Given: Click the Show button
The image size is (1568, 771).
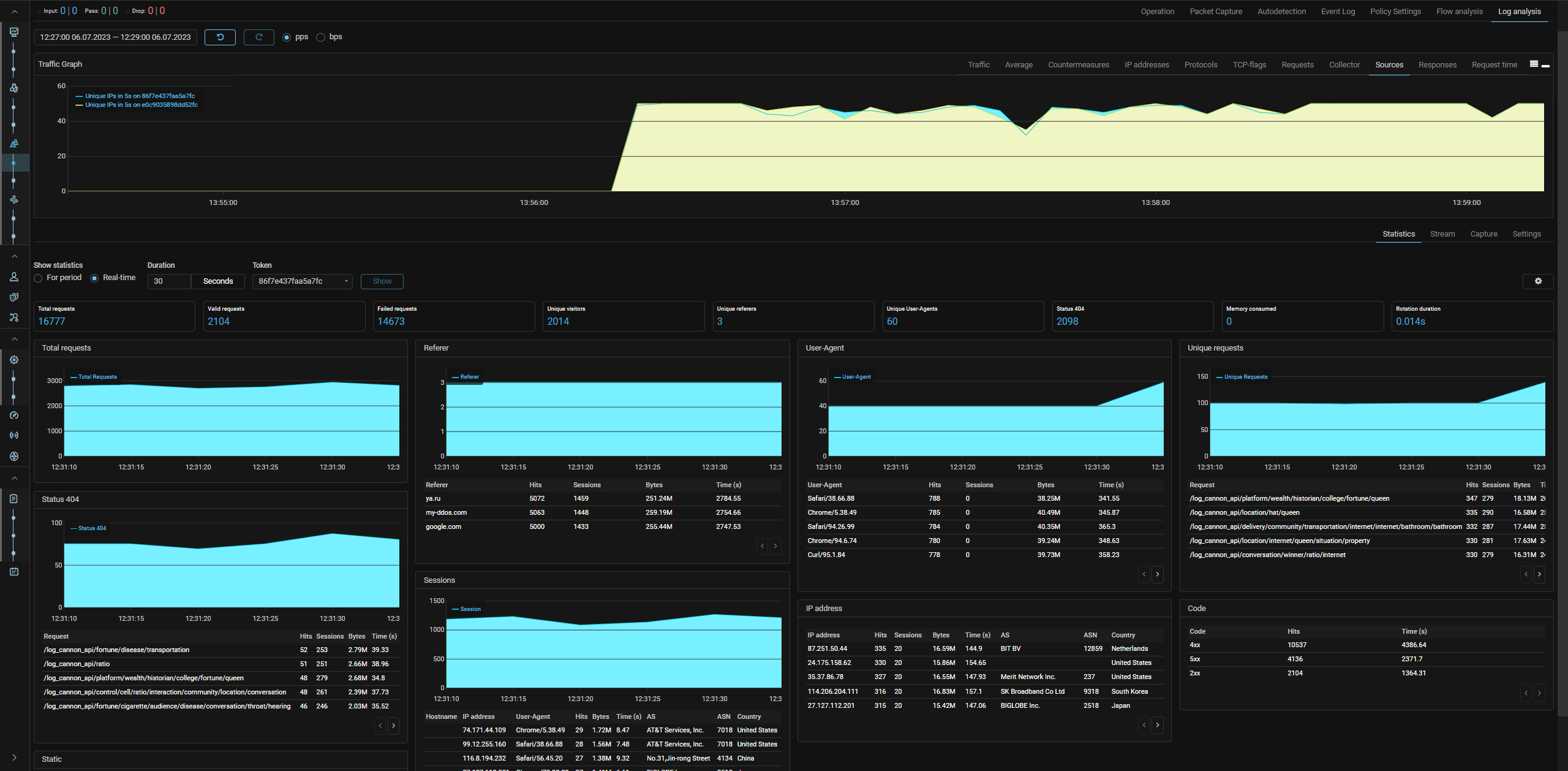Looking at the screenshot, I should coord(382,281).
